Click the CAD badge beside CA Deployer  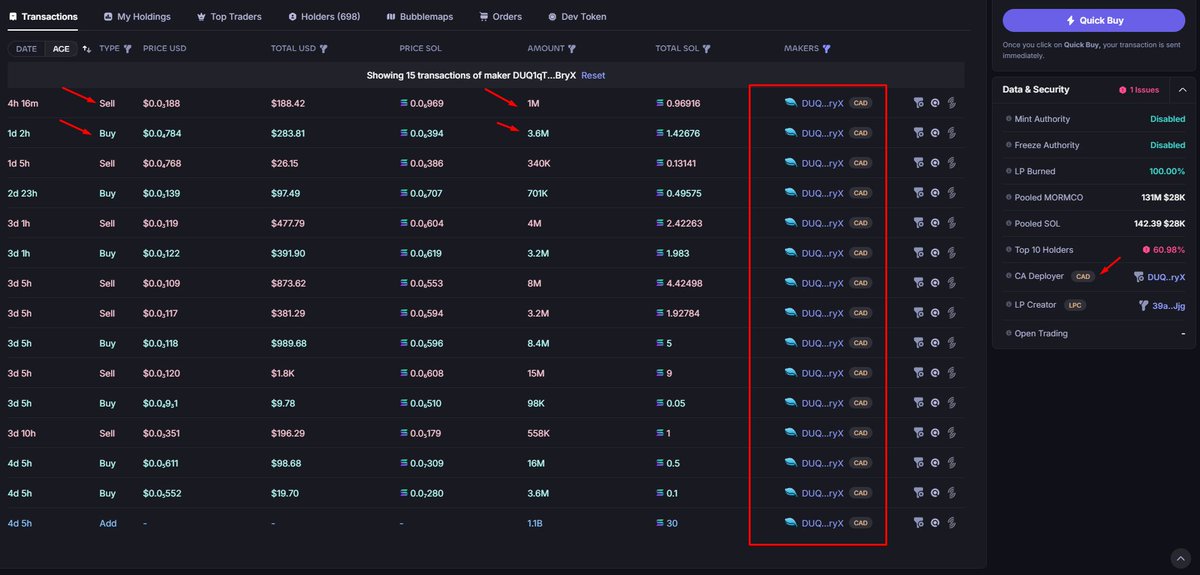pyautogui.click(x=1083, y=276)
